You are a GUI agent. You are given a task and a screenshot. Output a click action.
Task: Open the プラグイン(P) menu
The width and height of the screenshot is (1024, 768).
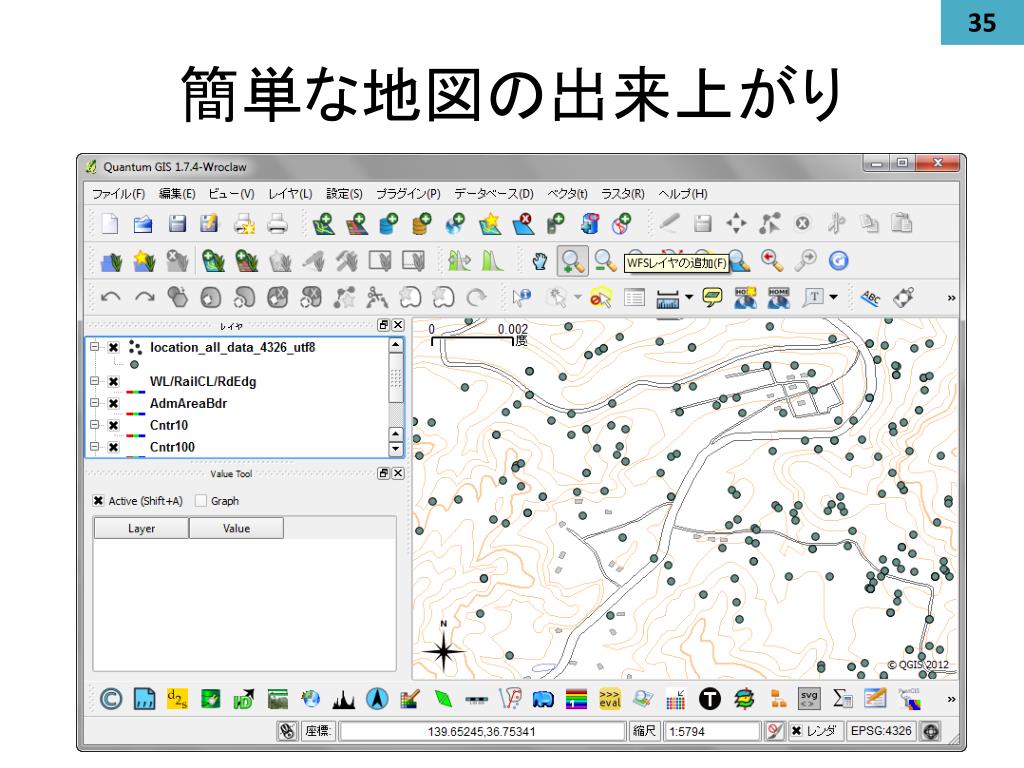coord(408,194)
